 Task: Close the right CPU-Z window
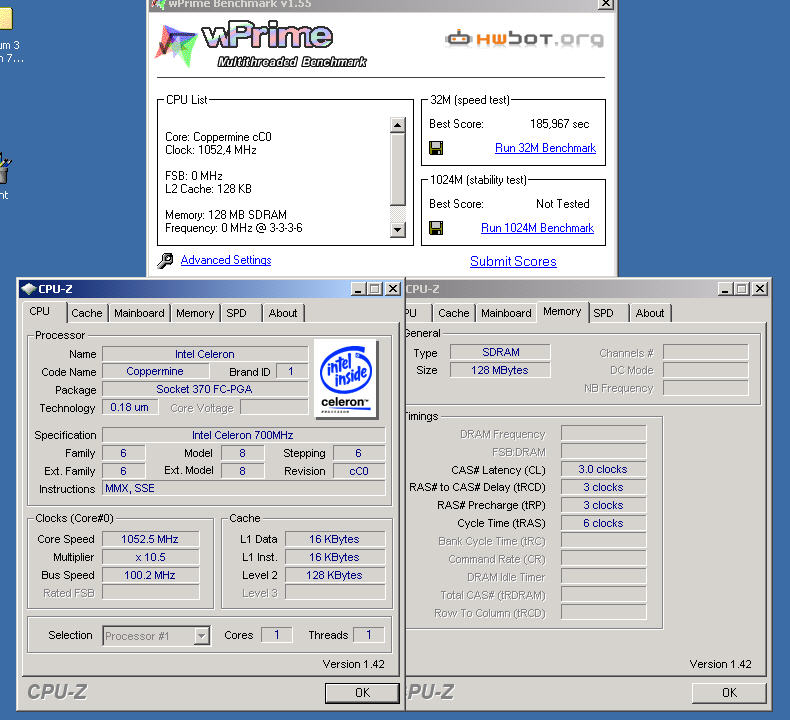point(760,289)
